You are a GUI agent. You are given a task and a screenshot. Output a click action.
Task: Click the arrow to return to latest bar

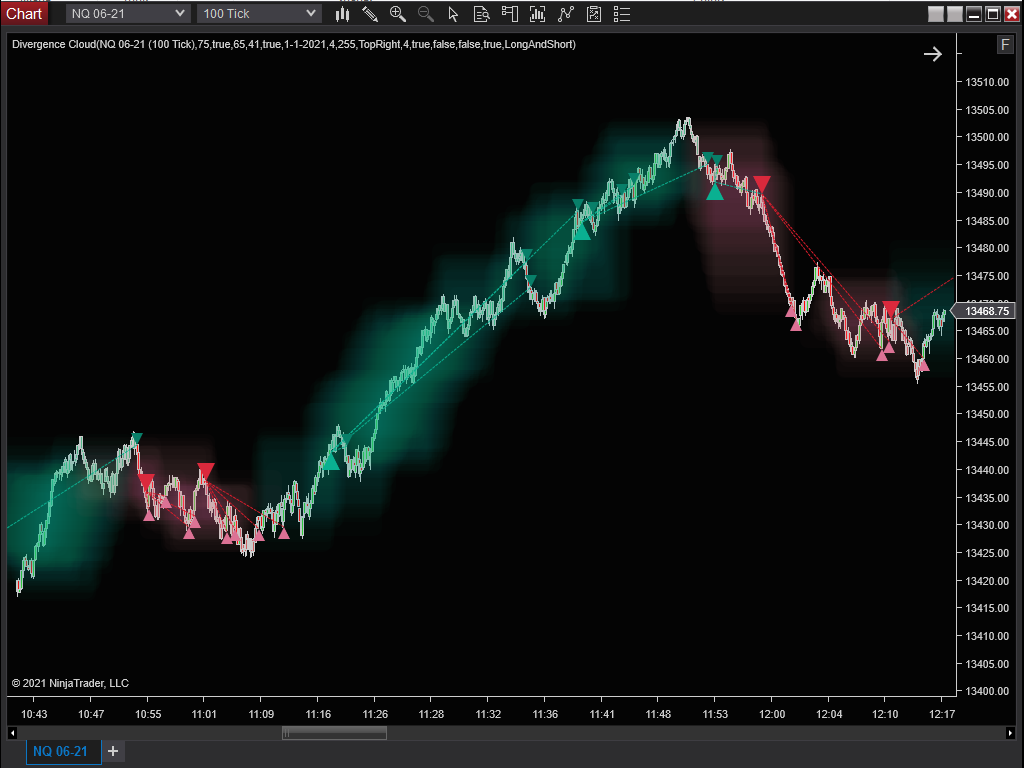click(x=932, y=54)
